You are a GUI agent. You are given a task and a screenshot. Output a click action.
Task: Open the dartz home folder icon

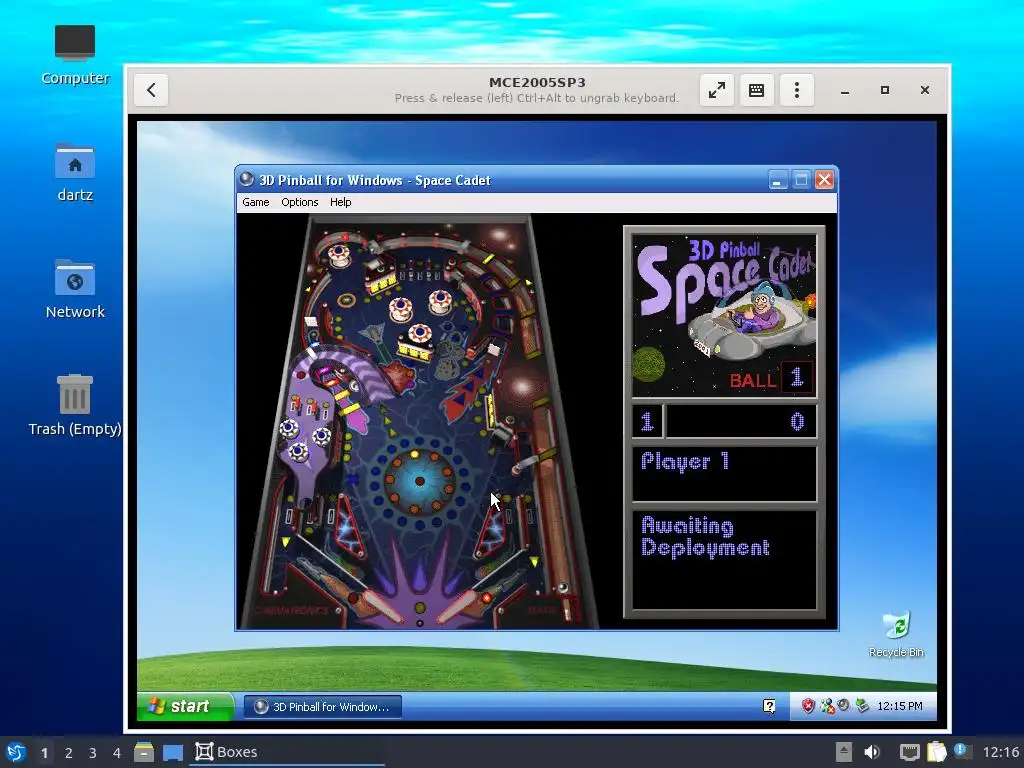[75, 172]
